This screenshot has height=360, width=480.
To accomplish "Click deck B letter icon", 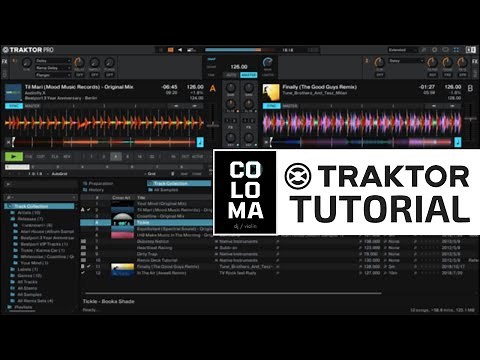I will (x=470, y=89).
